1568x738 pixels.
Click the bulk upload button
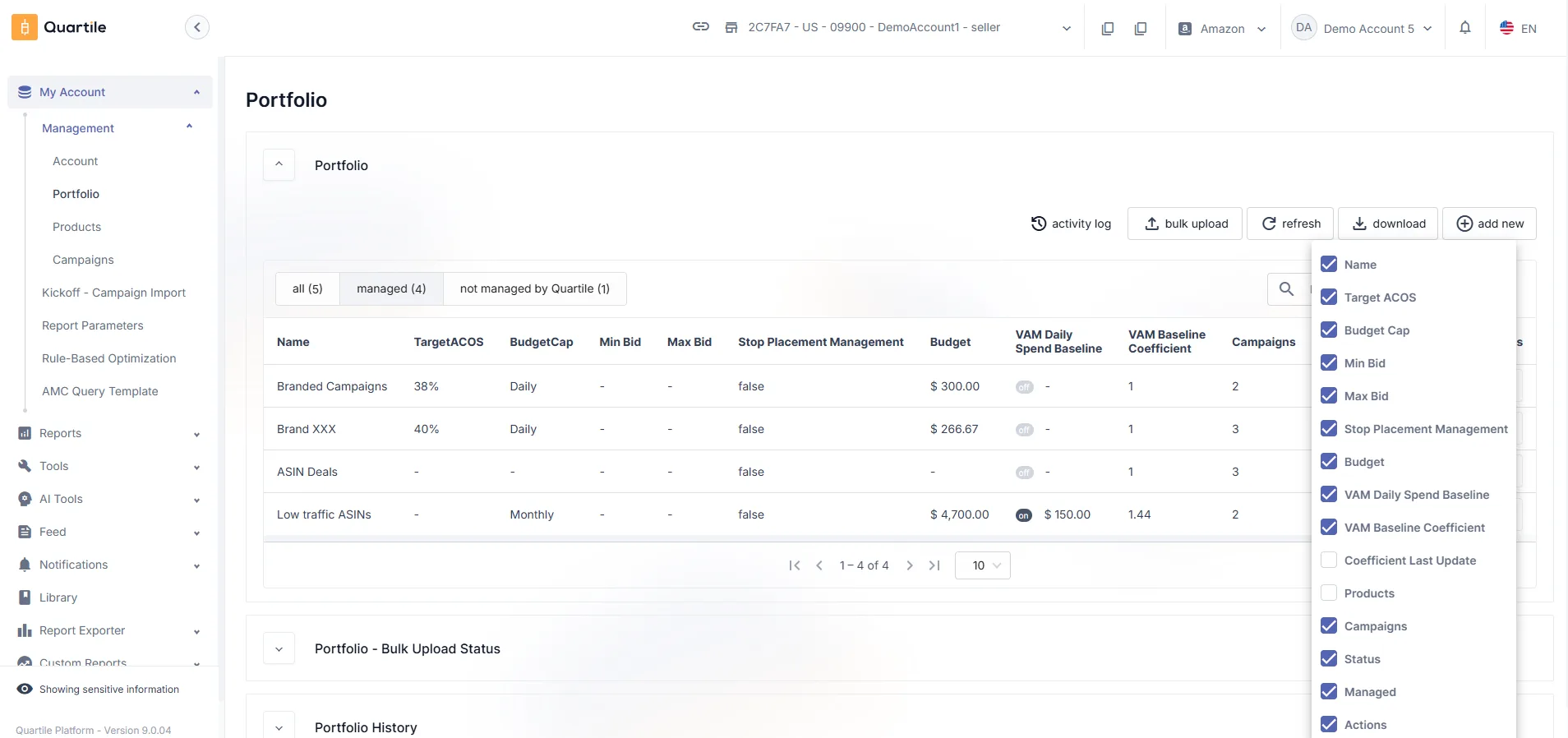(x=1186, y=224)
